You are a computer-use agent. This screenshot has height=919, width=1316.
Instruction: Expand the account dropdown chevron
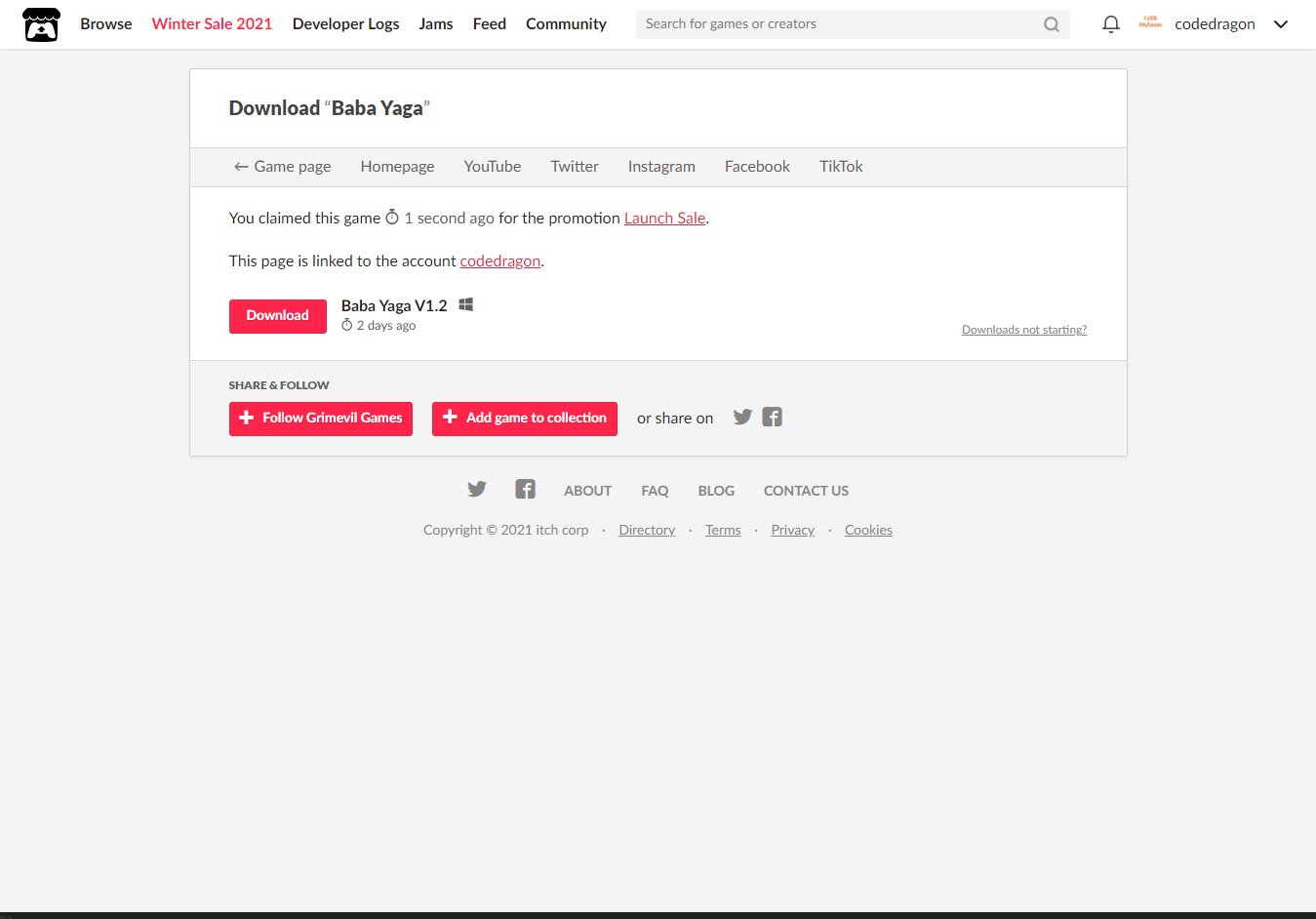click(x=1281, y=24)
